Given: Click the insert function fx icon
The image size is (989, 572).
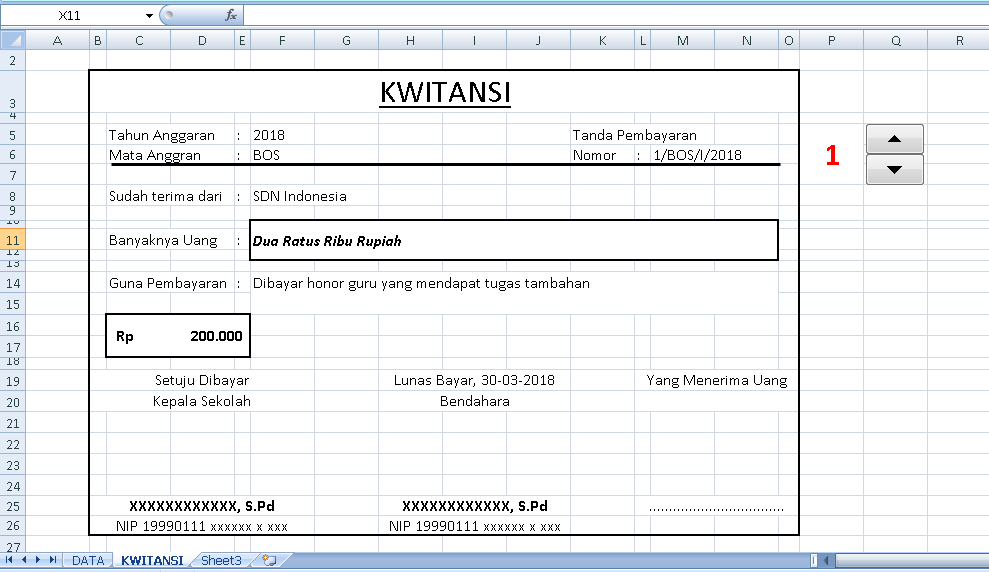Looking at the screenshot, I should pos(231,15).
